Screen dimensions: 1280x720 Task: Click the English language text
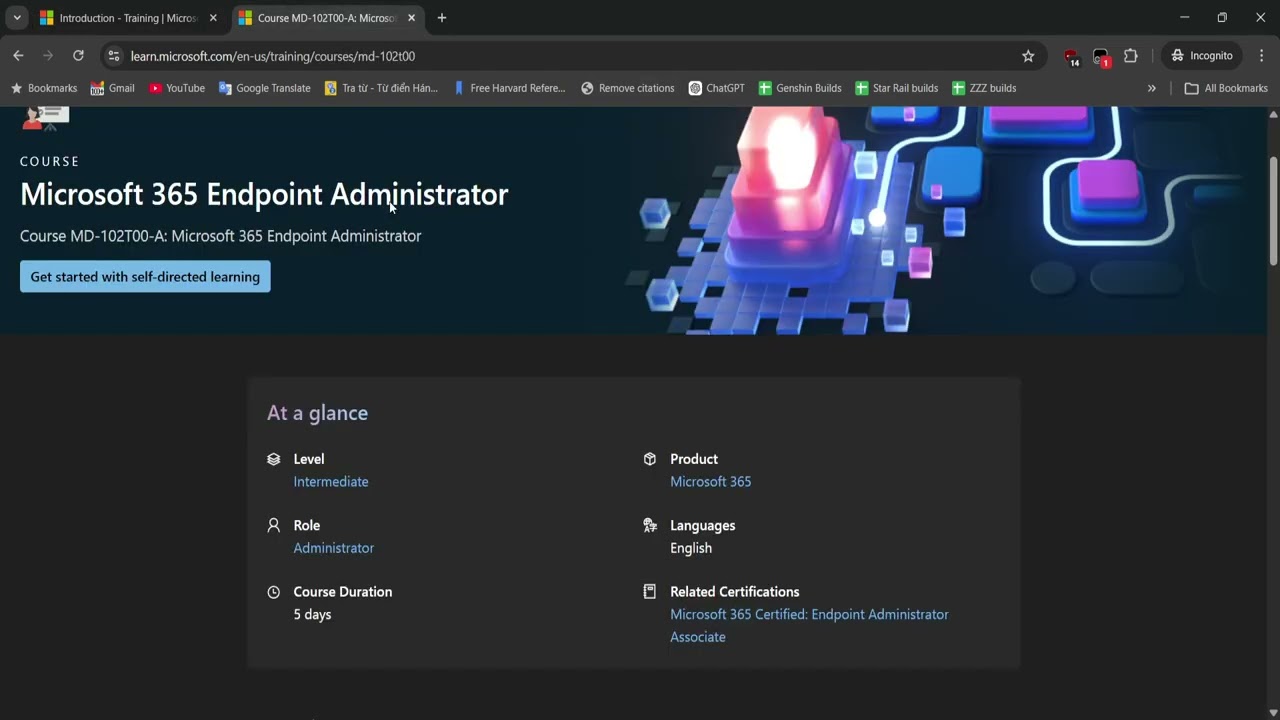[691, 548]
